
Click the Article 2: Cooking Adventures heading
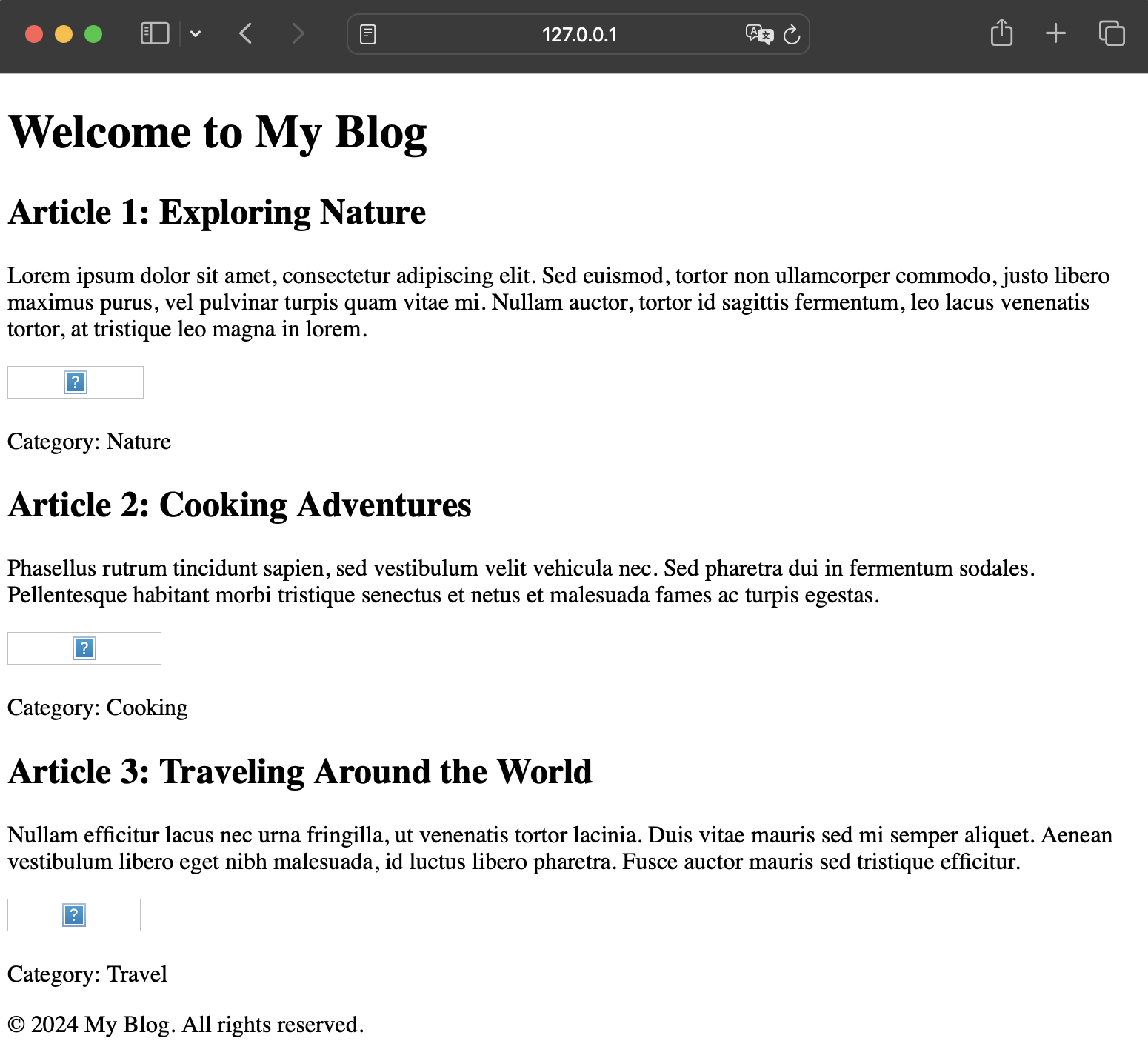pyautogui.click(x=239, y=505)
